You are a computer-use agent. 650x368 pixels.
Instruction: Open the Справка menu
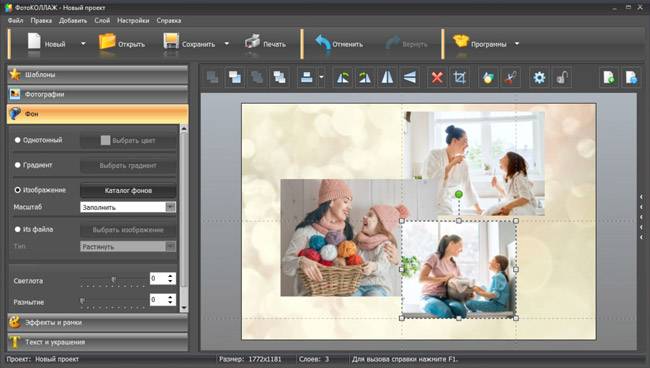point(169,20)
